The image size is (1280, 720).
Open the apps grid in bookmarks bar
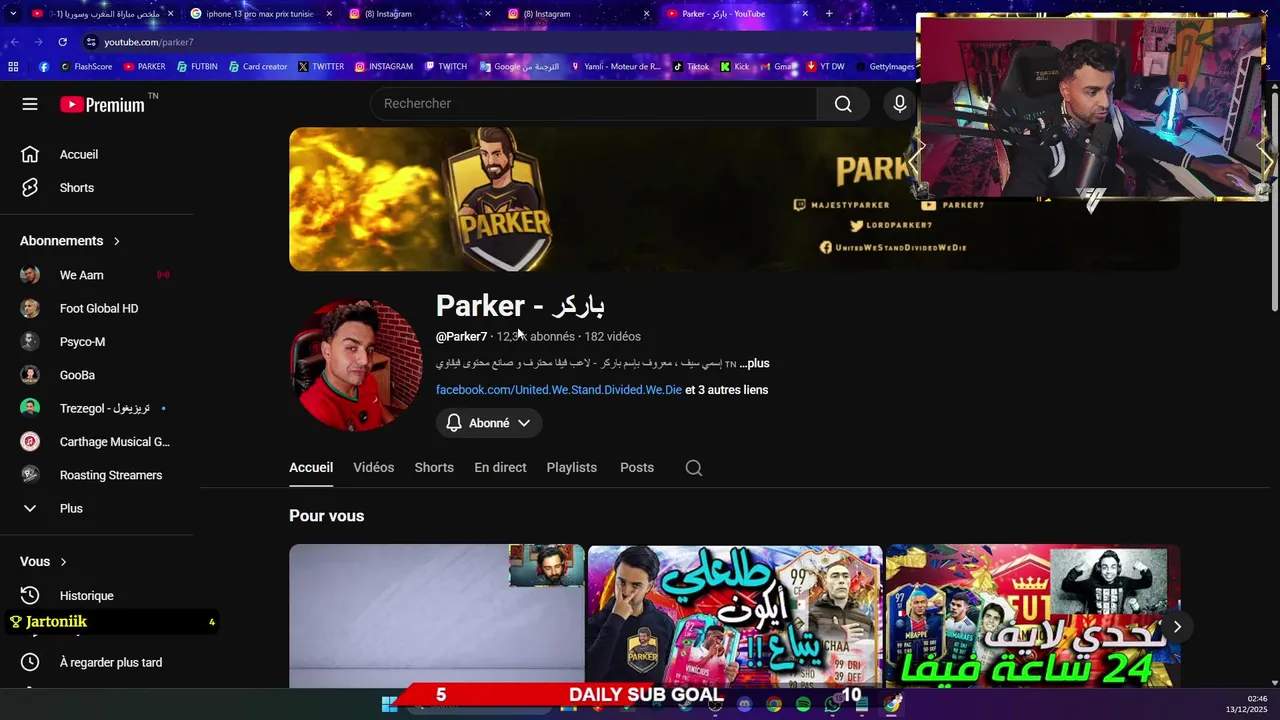[13, 67]
